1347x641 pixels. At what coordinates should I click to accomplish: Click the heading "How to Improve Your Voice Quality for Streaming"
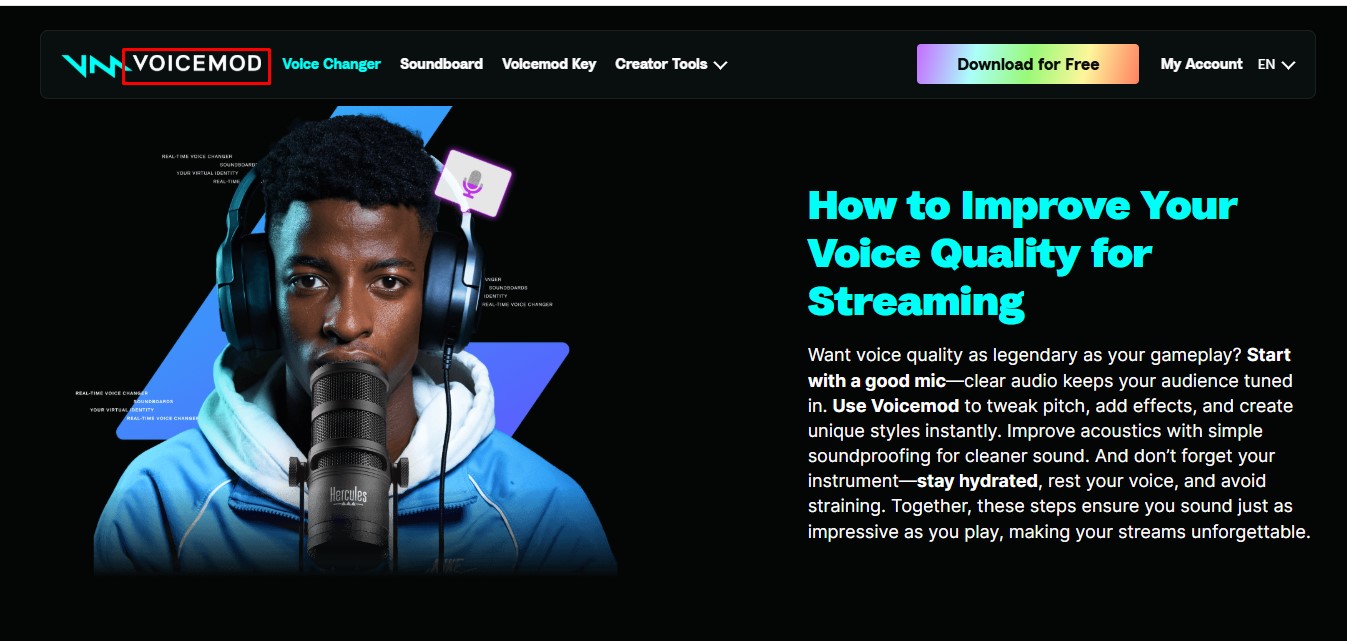[1022, 253]
